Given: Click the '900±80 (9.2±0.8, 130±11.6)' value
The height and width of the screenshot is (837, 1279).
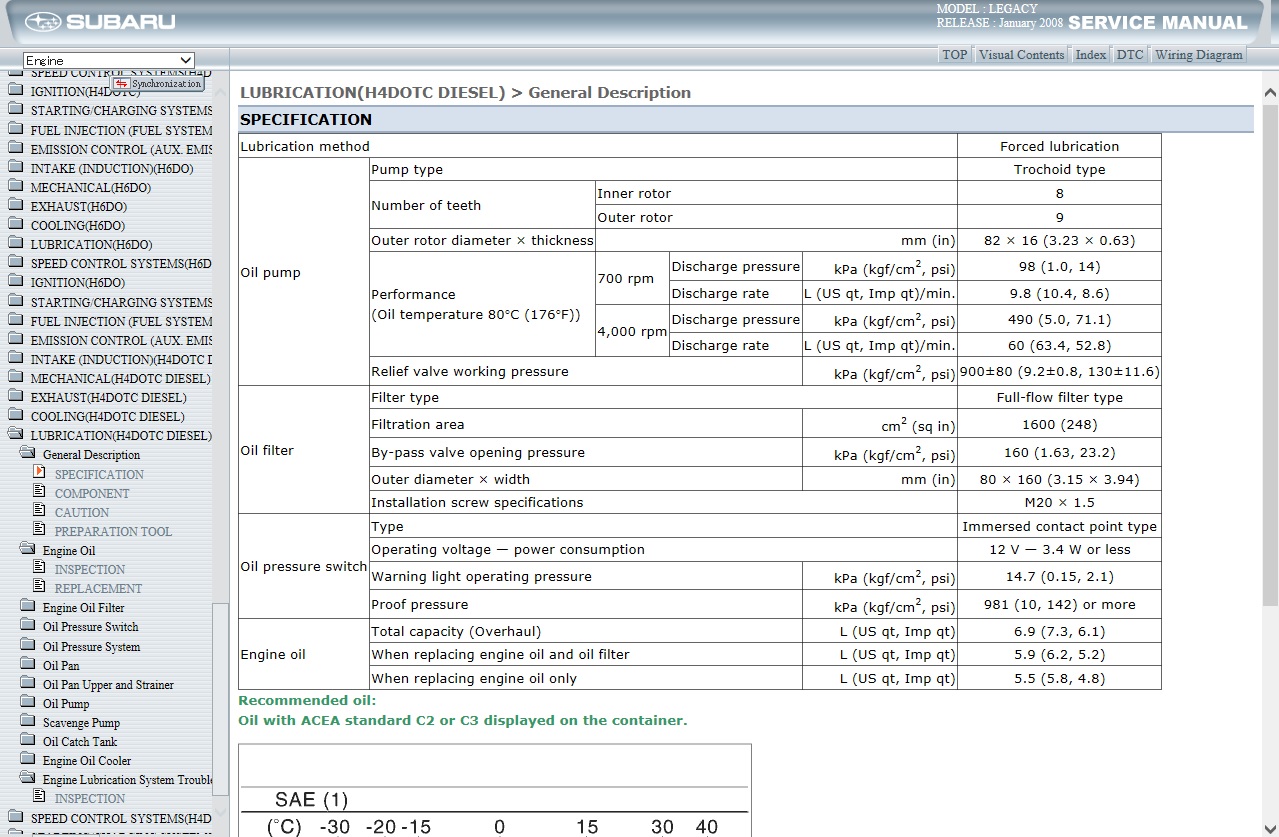Looking at the screenshot, I should [x=1059, y=372].
